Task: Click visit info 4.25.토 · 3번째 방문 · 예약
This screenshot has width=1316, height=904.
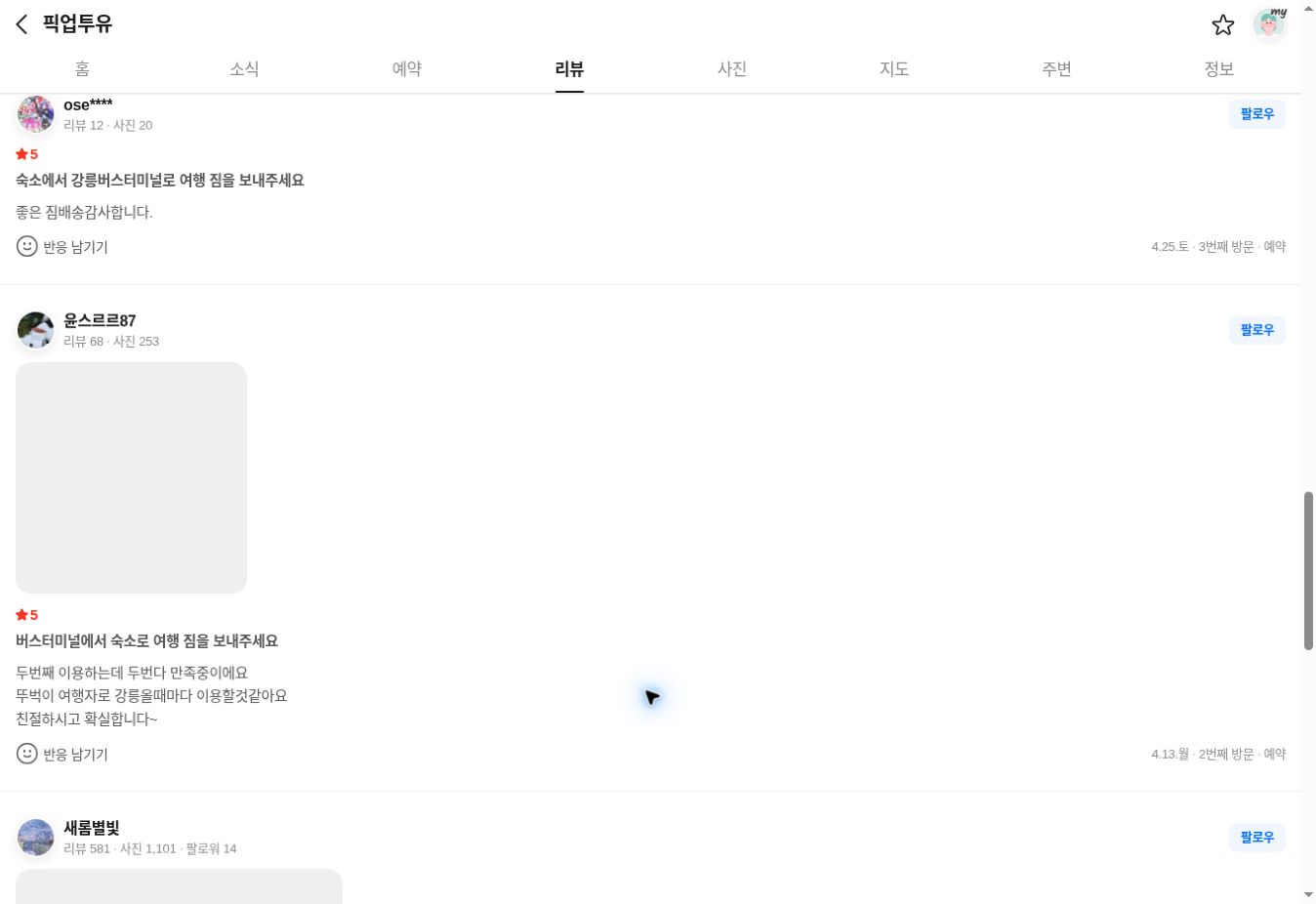Action: [1218, 247]
